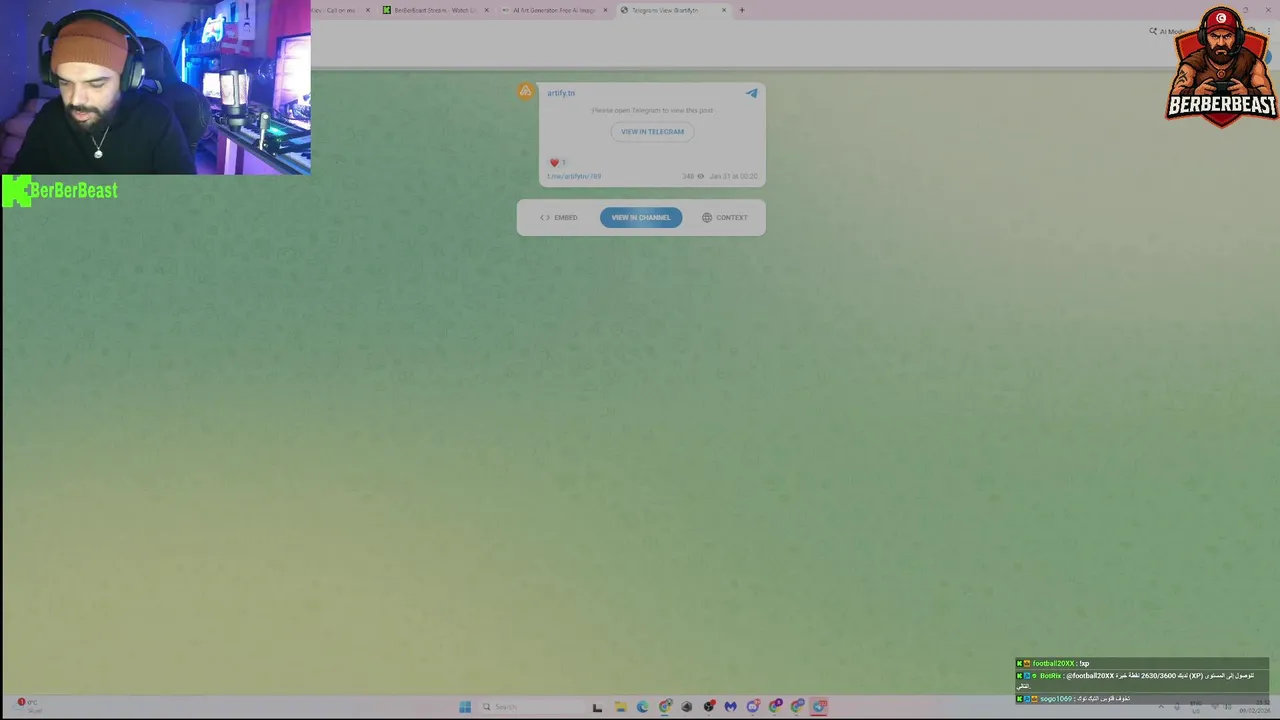Image resolution: width=1280 pixels, height=720 pixels.
Task: Open File Explorer from the taskbar
Action: [621, 707]
